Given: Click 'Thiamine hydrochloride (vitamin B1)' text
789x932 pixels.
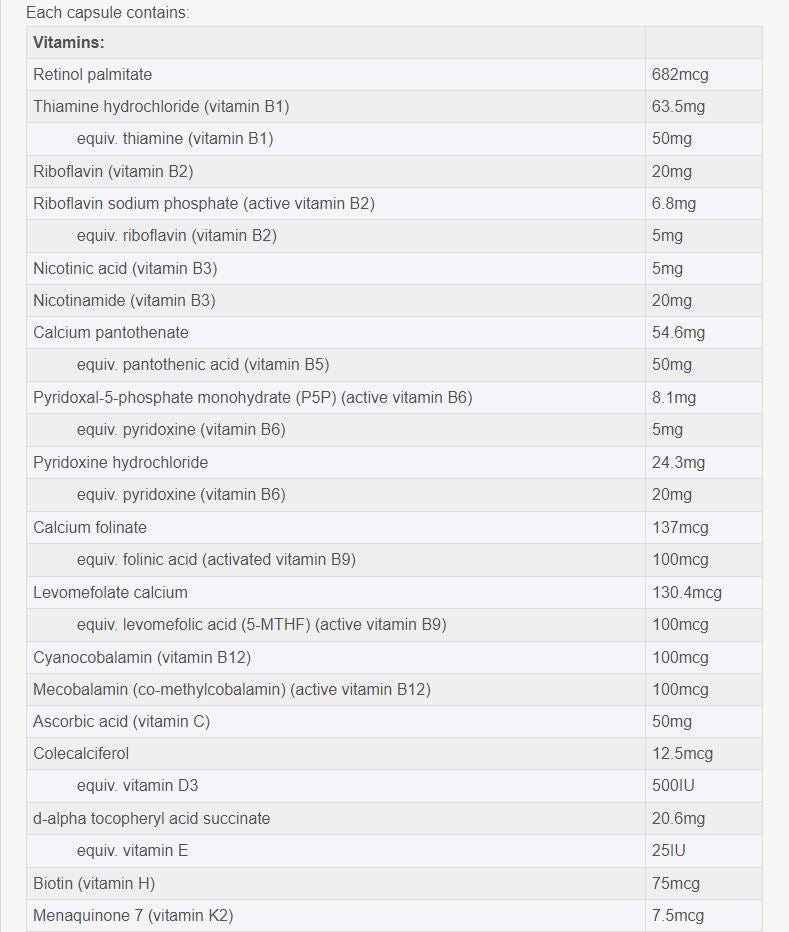Looking at the screenshot, I should point(161,106).
